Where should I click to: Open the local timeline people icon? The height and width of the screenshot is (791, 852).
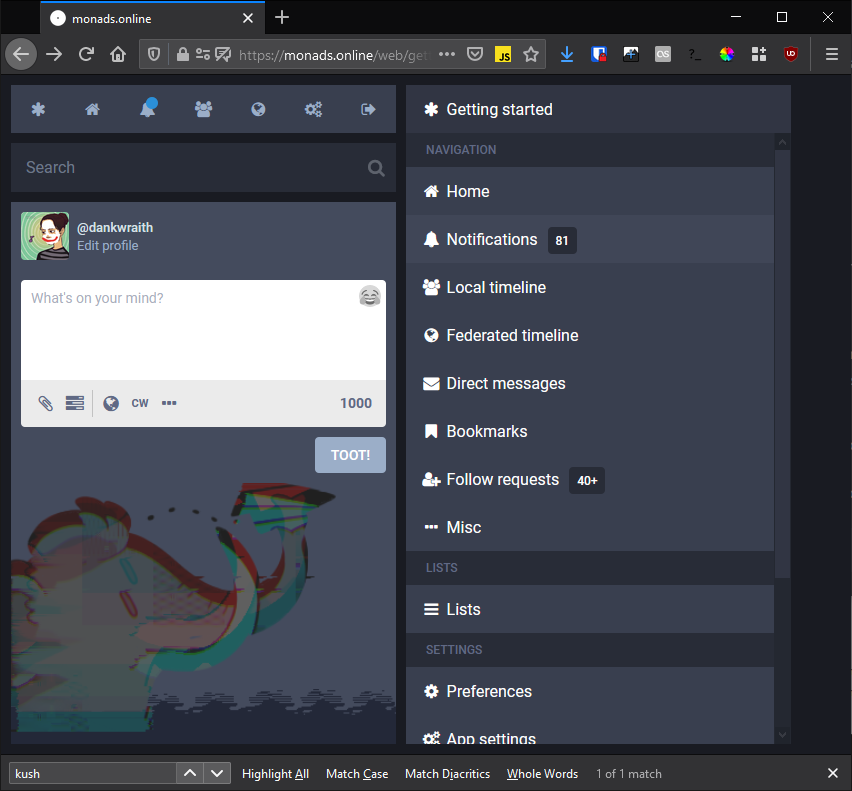point(203,110)
